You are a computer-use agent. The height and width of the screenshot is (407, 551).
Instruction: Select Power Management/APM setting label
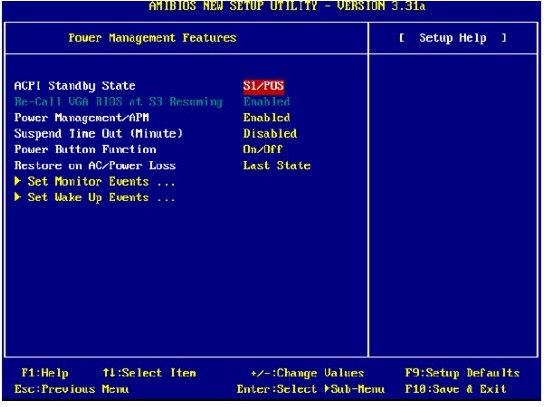pos(82,118)
